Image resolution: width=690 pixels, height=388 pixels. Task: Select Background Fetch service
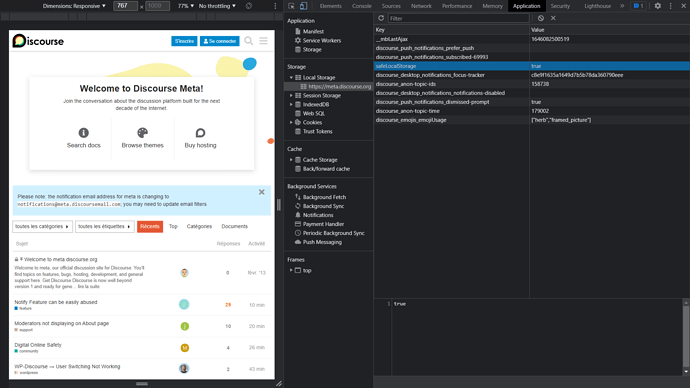point(324,197)
